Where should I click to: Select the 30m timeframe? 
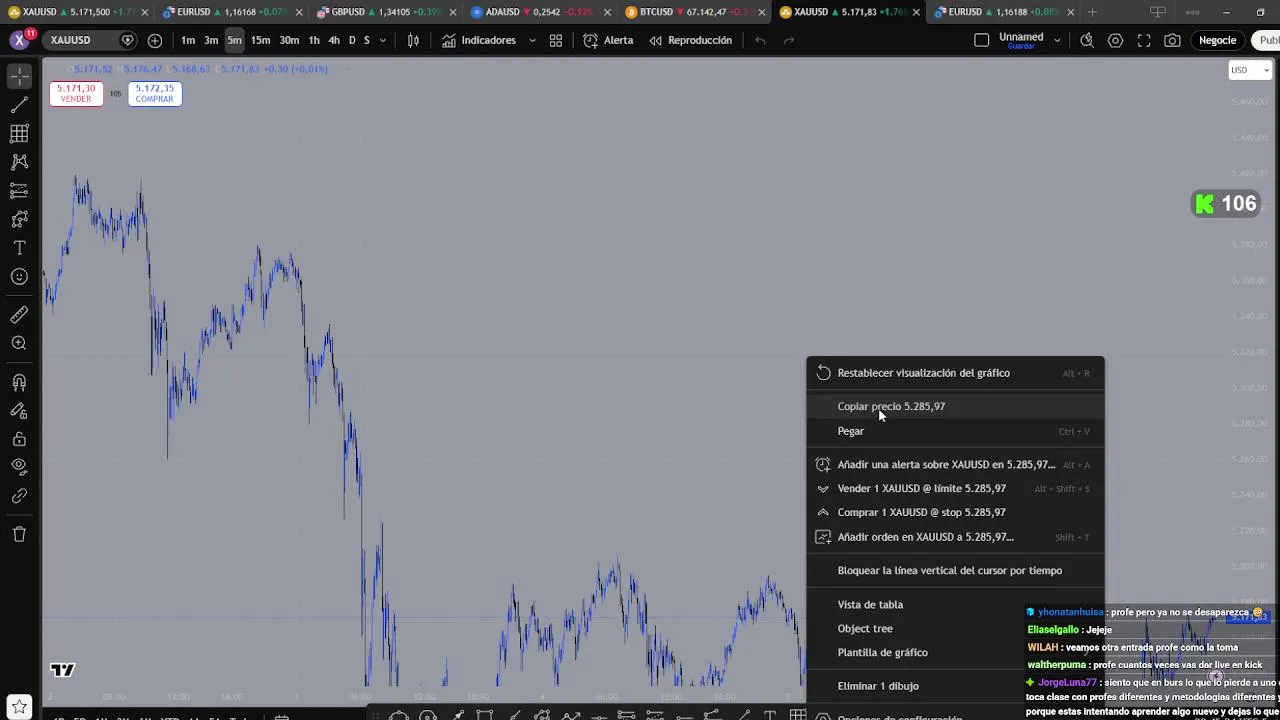289,40
